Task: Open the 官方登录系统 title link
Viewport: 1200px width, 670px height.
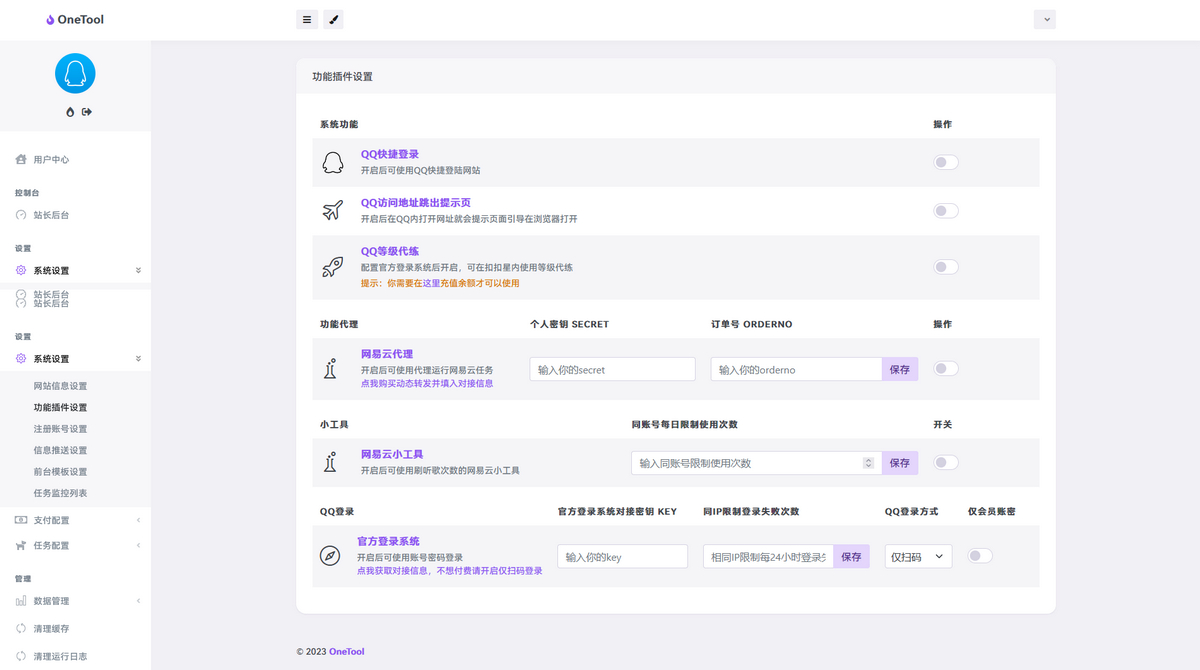Action: (388, 541)
